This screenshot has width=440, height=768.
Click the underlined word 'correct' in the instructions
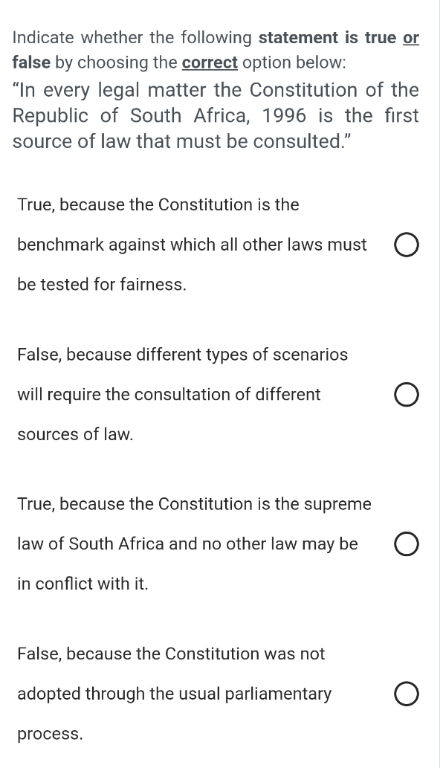coord(210,63)
